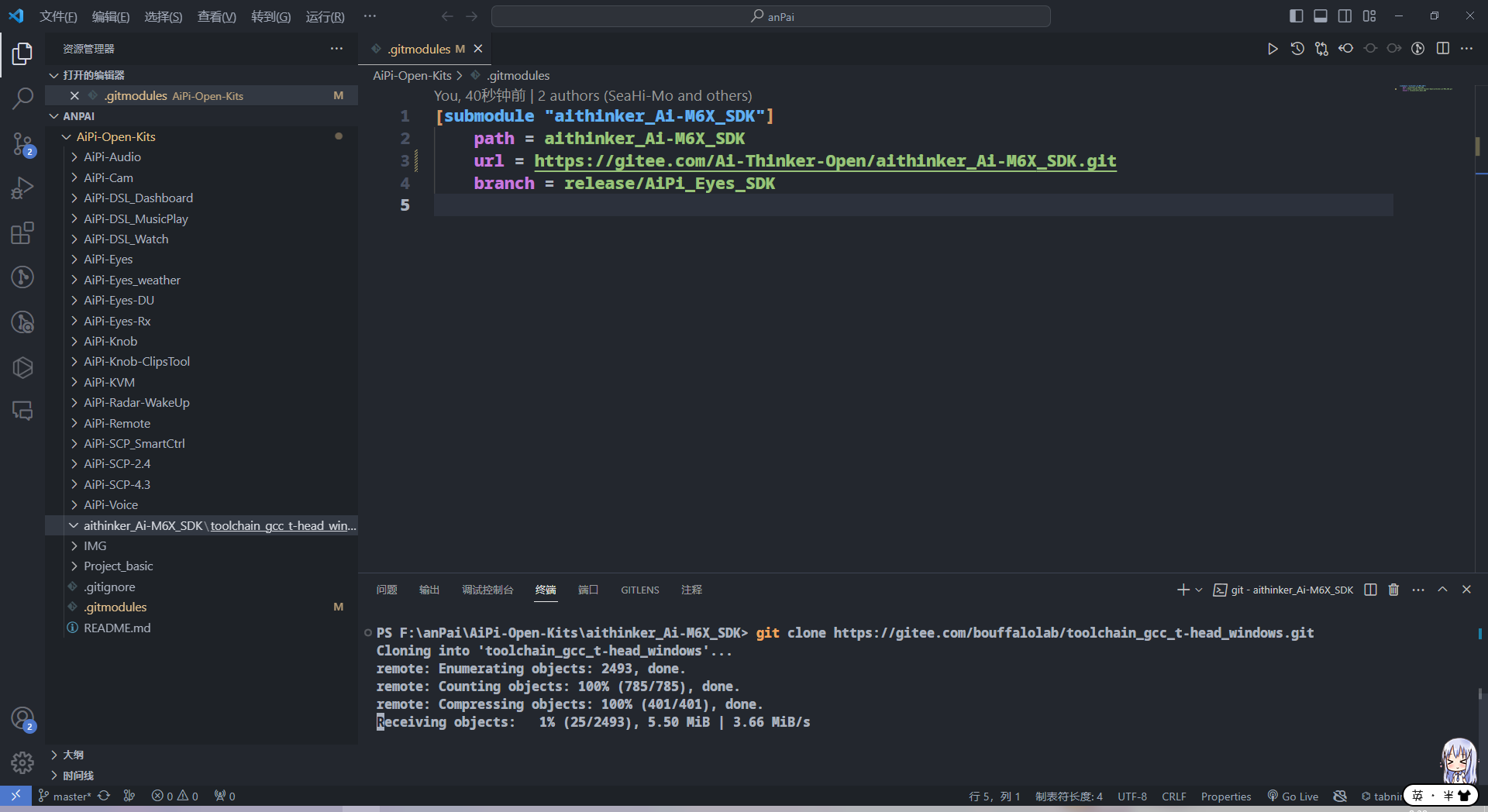
Task: Open Run and Debug view
Action: point(22,188)
